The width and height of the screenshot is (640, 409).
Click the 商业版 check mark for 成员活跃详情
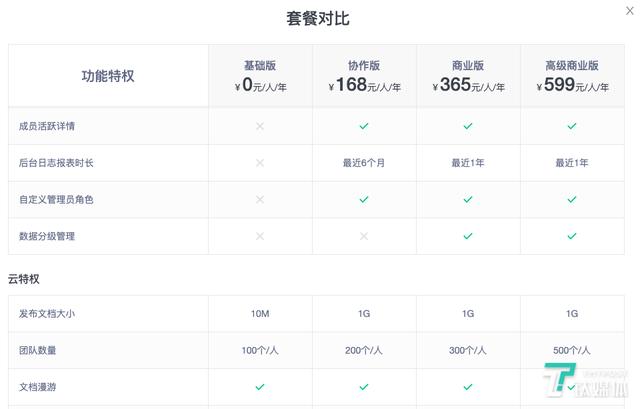pyautogui.click(x=468, y=126)
